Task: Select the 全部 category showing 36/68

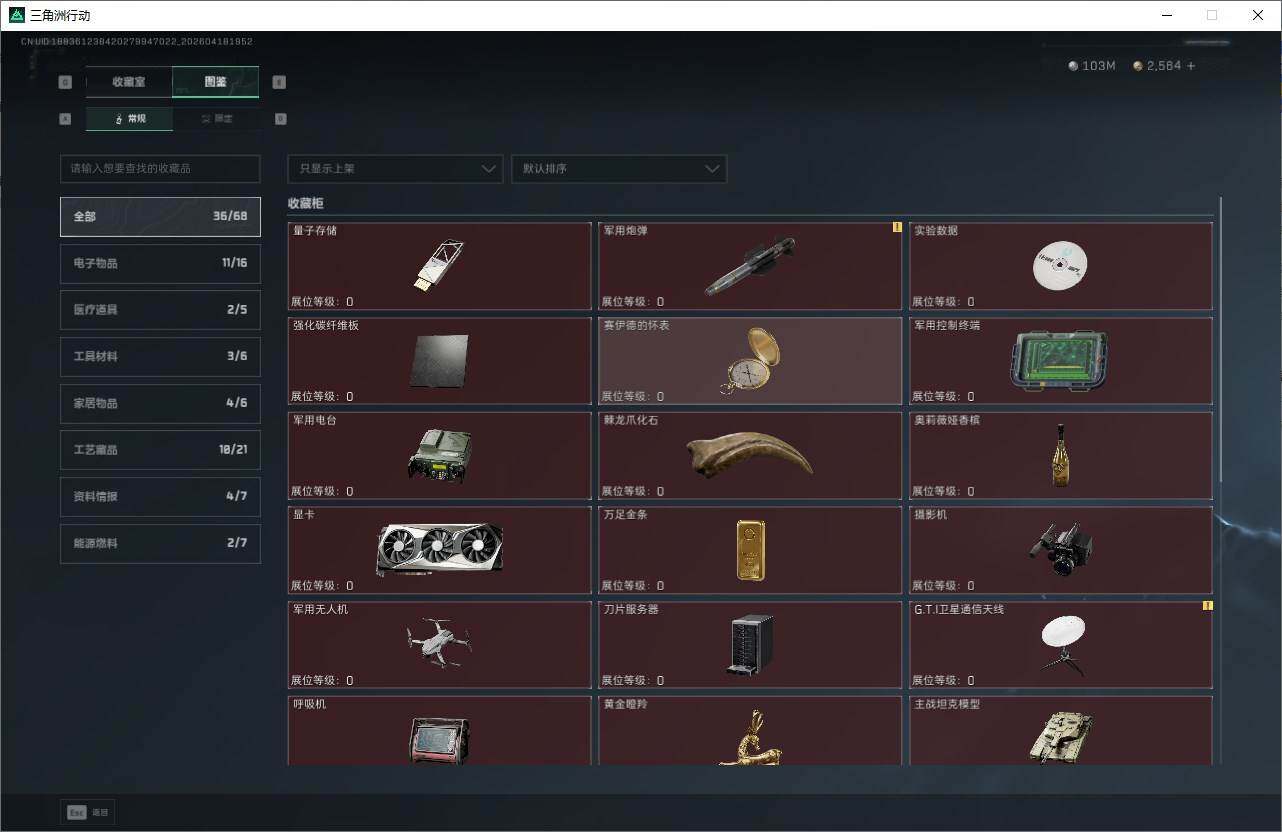Action: 160,216
